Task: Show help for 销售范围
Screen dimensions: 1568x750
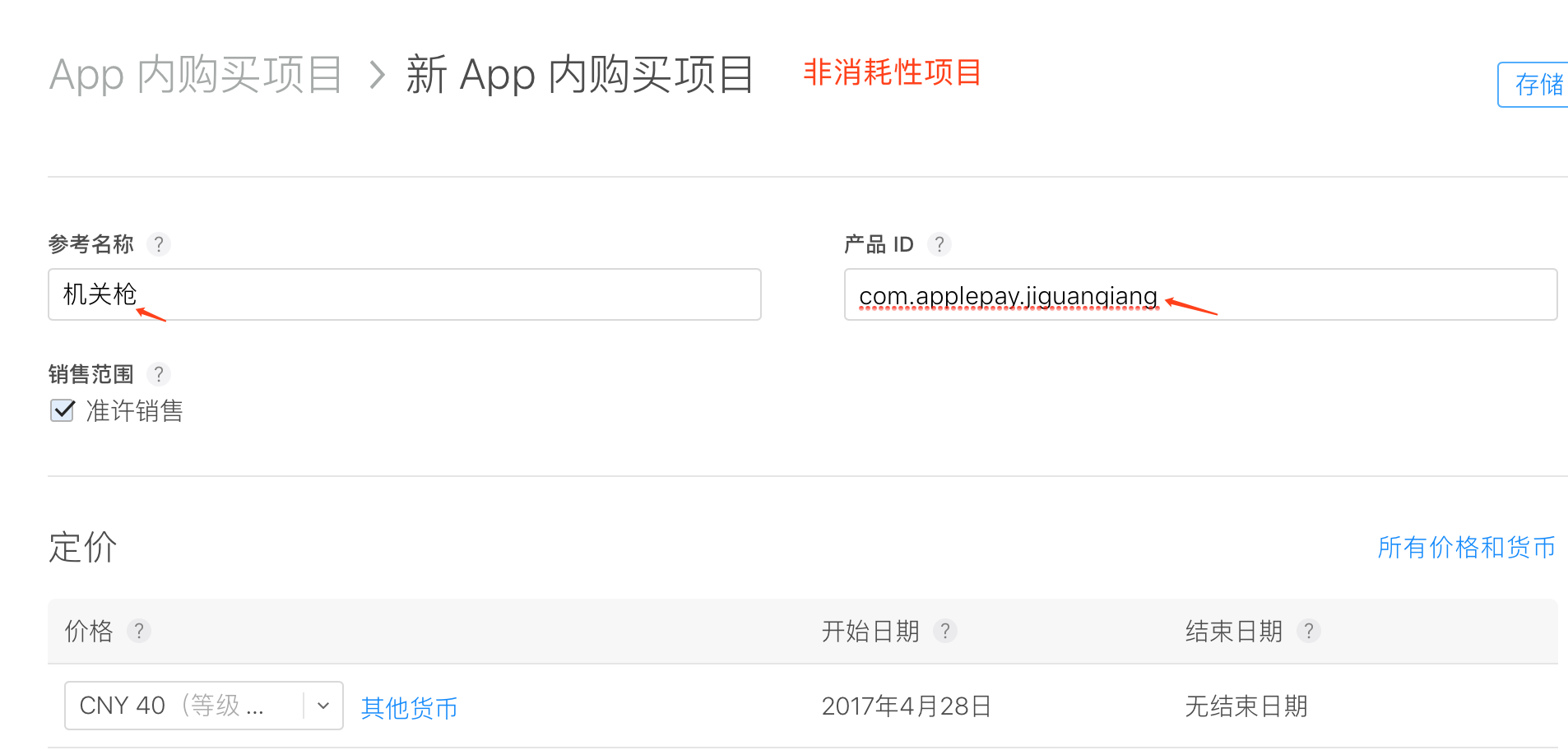Action: pos(159,374)
